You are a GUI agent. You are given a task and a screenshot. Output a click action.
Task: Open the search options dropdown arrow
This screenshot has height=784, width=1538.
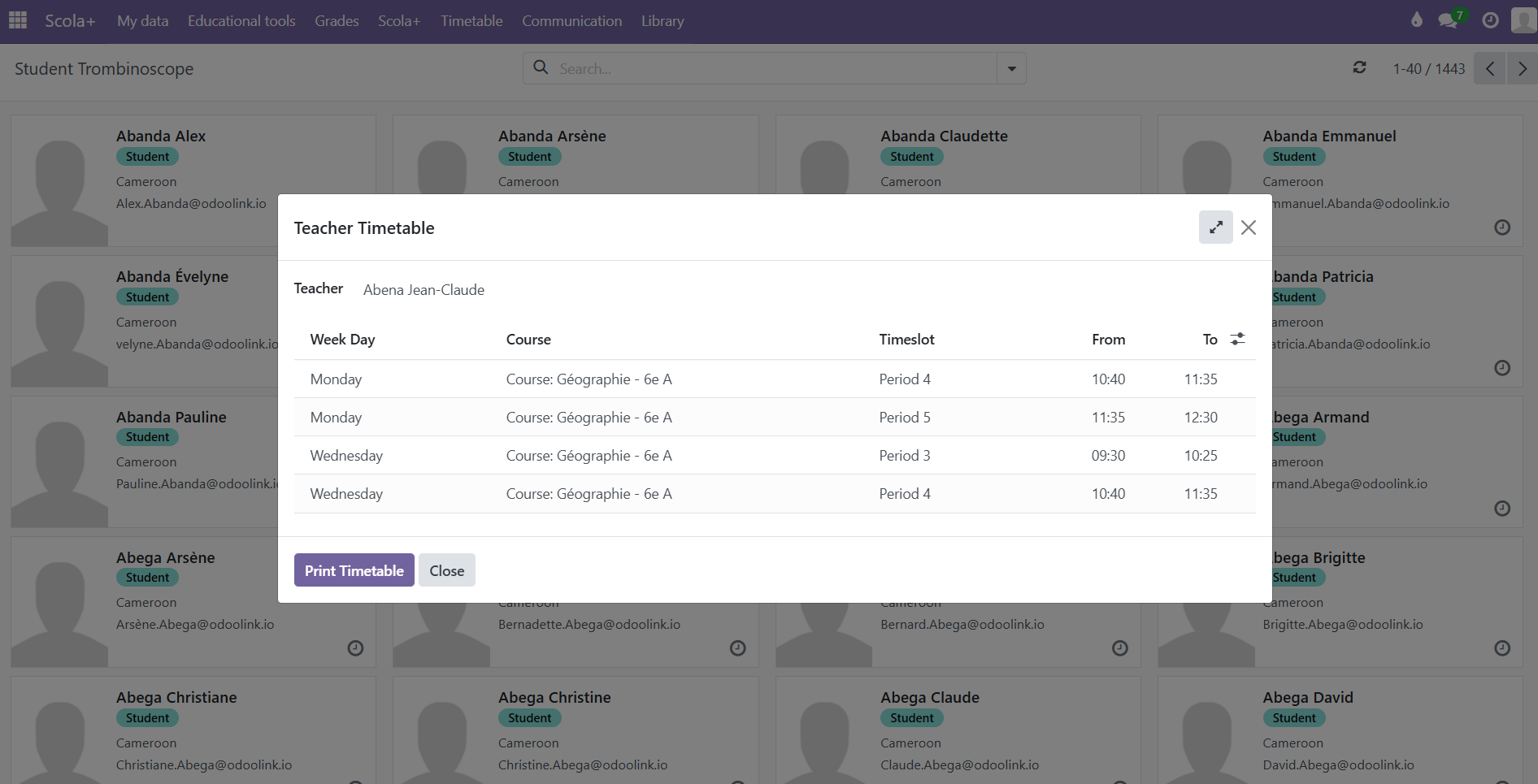1012,69
